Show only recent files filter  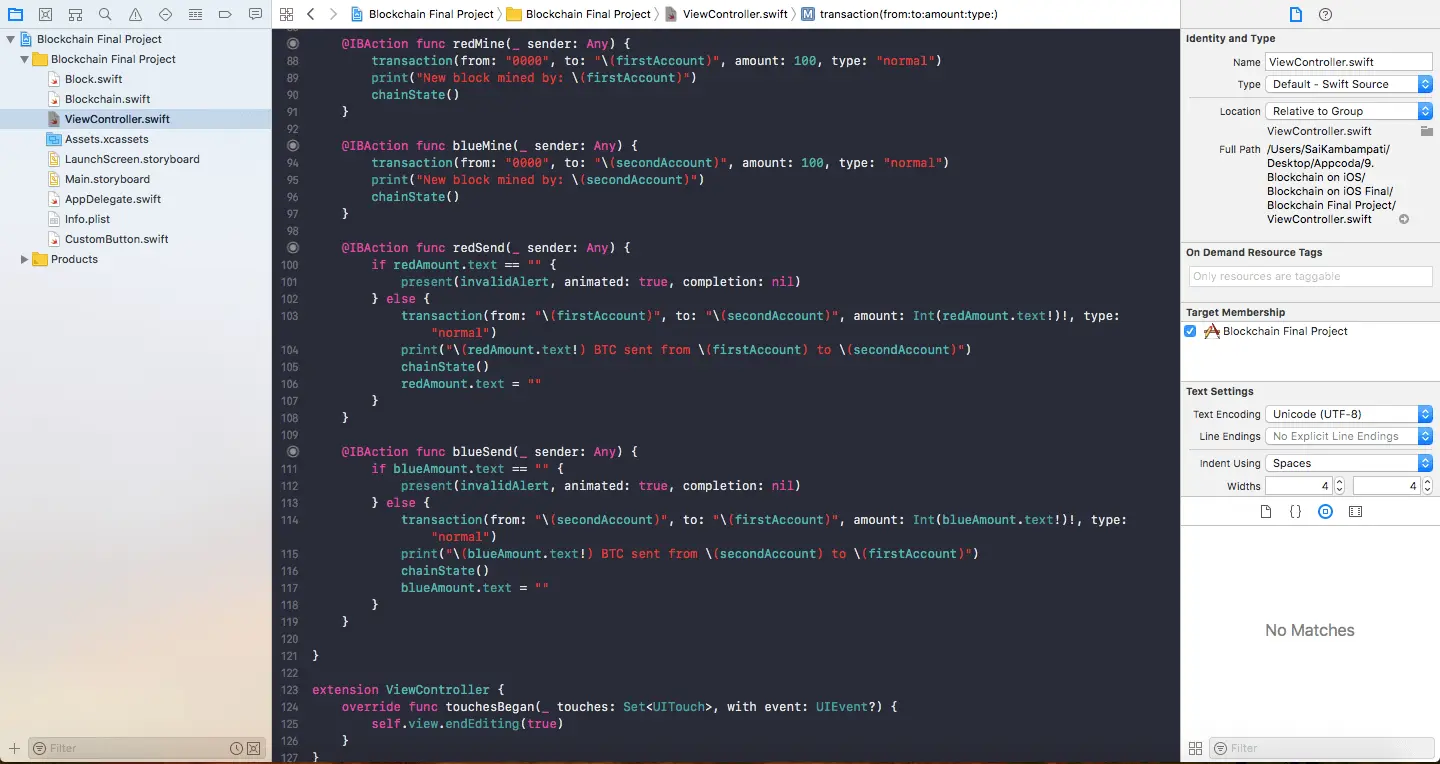pyautogui.click(x=236, y=748)
